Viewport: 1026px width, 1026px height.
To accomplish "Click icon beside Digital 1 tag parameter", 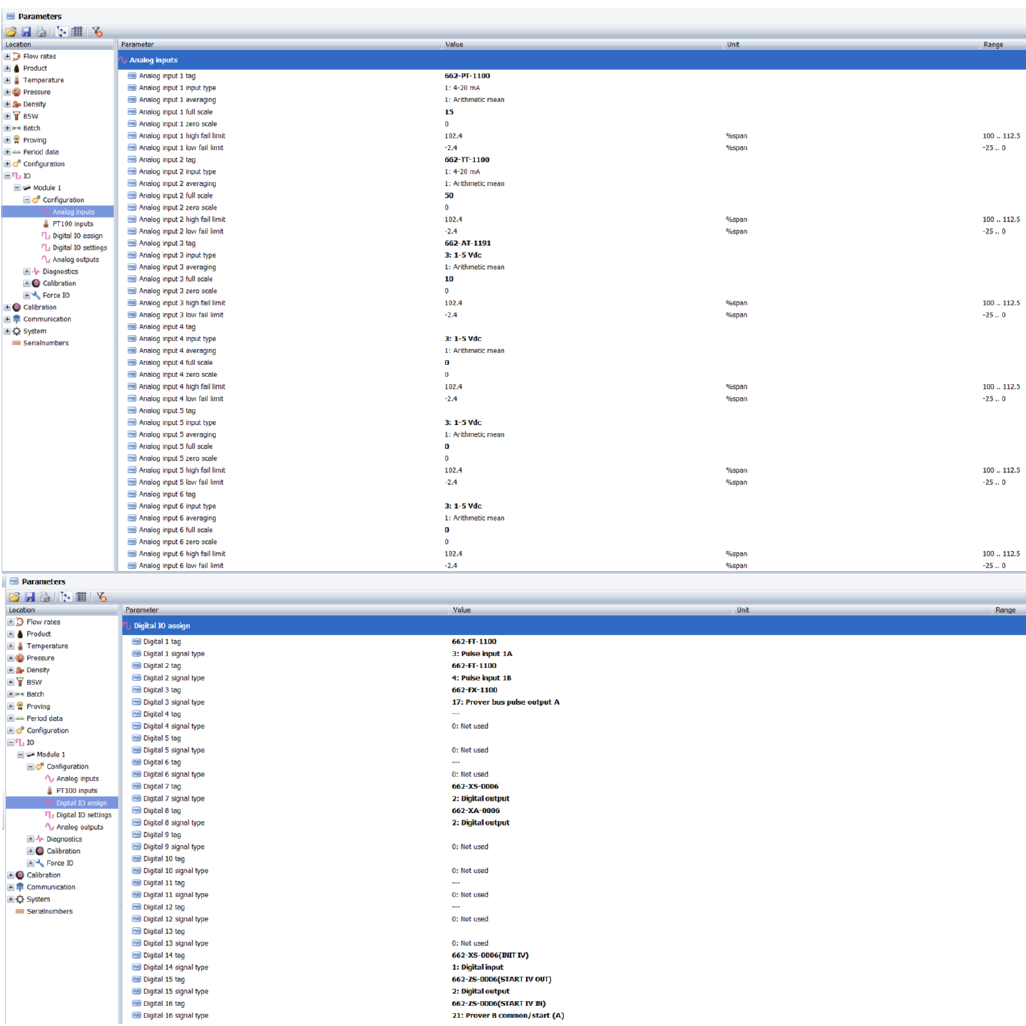I will [x=136, y=642].
